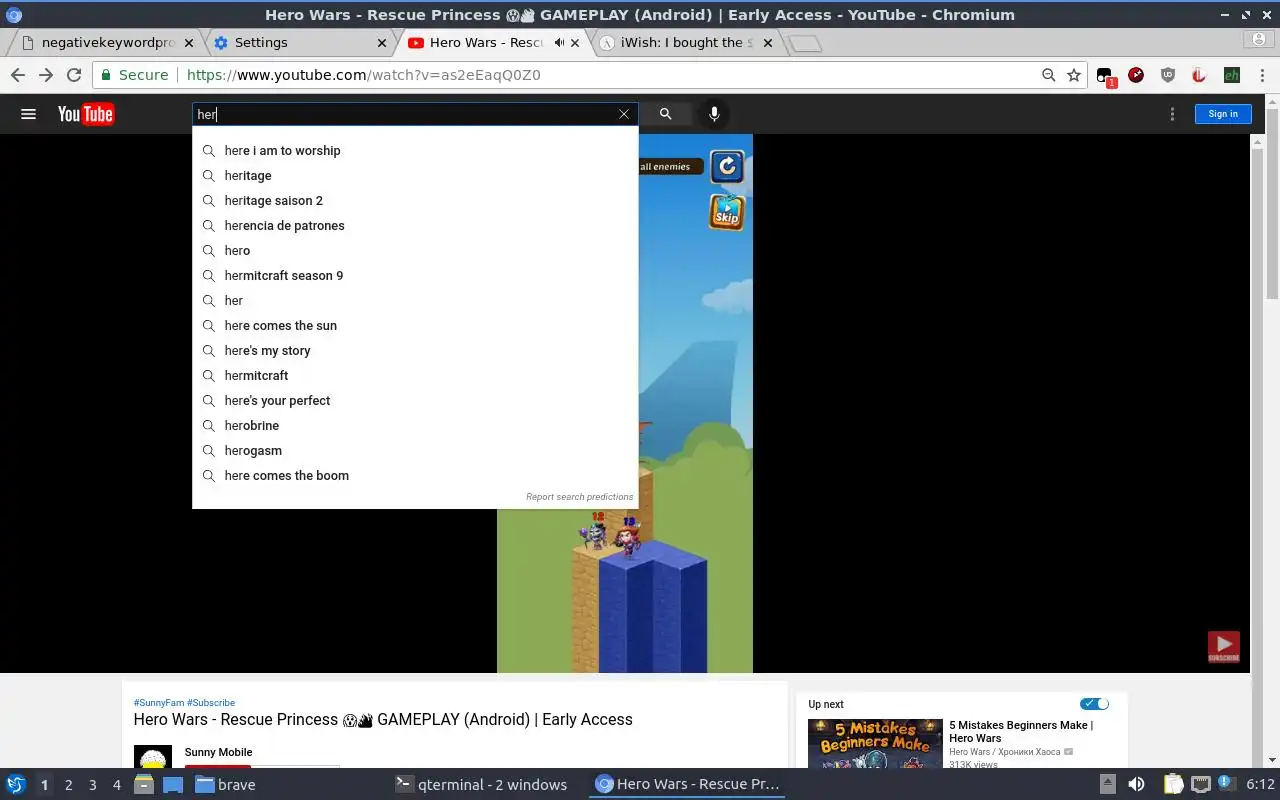The height and width of the screenshot is (800, 1280).
Task: Pick suggestion 'here's your perfect'
Action: point(415,401)
